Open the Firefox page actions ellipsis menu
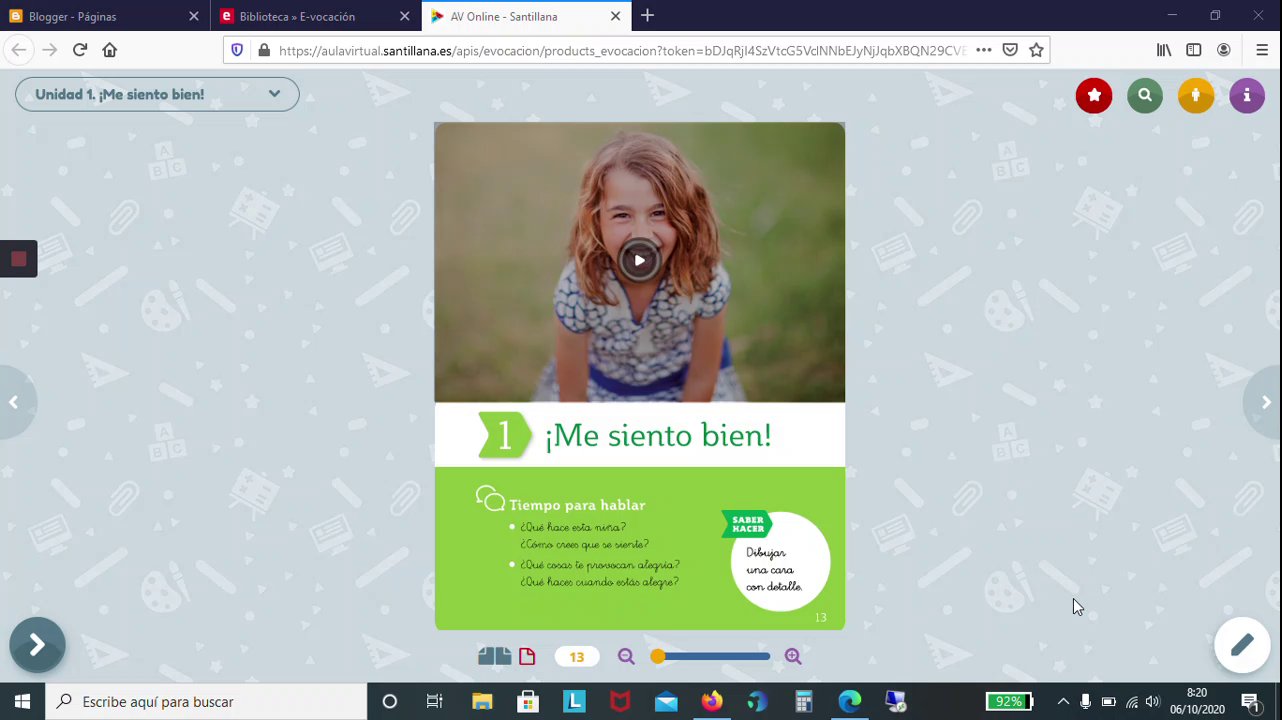Image resolution: width=1282 pixels, height=720 pixels. pyautogui.click(x=983, y=50)
